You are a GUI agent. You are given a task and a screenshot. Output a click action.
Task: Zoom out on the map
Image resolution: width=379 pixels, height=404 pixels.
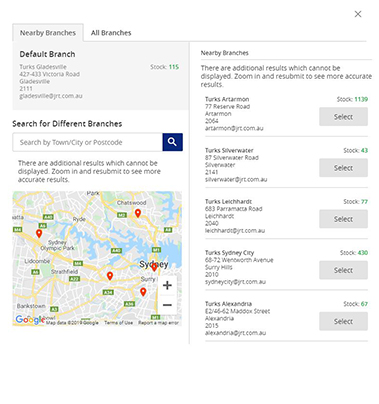click(x=167, y=305)
